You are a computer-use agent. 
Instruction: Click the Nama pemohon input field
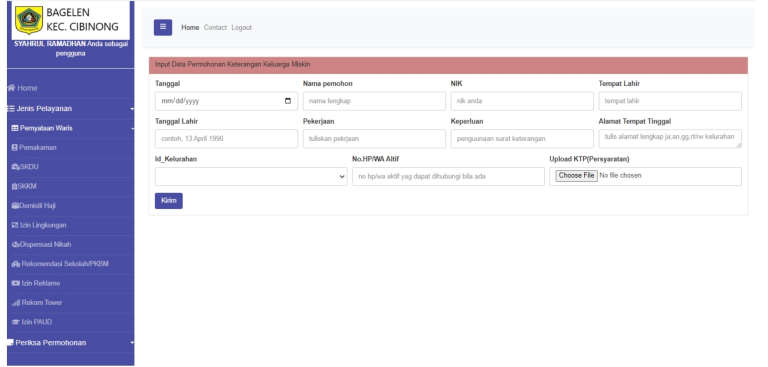click(x=374, y=101)
